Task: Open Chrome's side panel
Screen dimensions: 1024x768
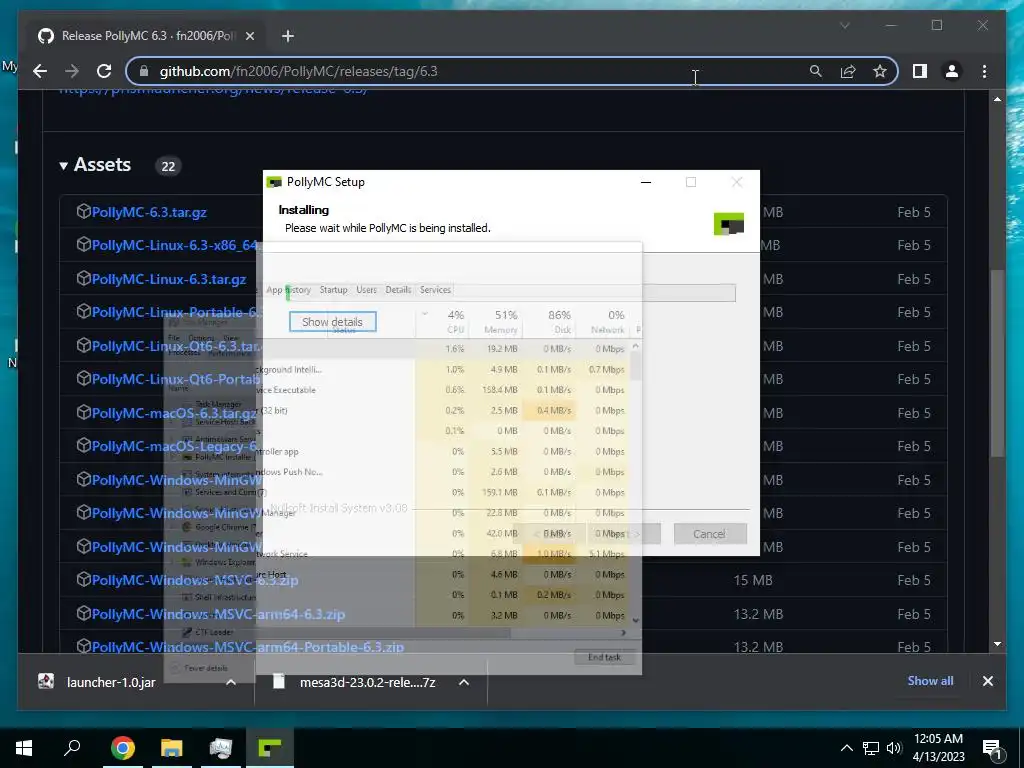Action: click(x=920, y=71)
